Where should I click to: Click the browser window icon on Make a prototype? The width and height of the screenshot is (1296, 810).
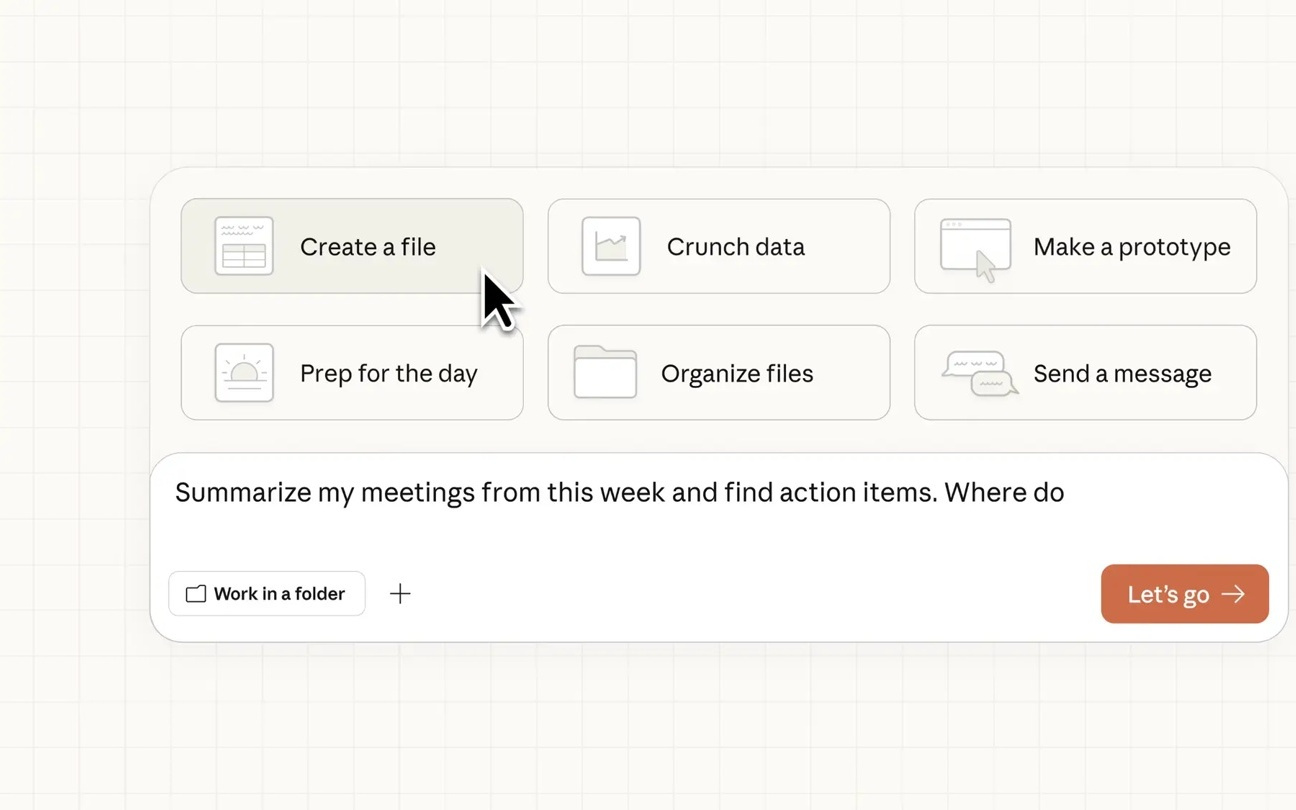pyautogui.click(x=975, y=247)
